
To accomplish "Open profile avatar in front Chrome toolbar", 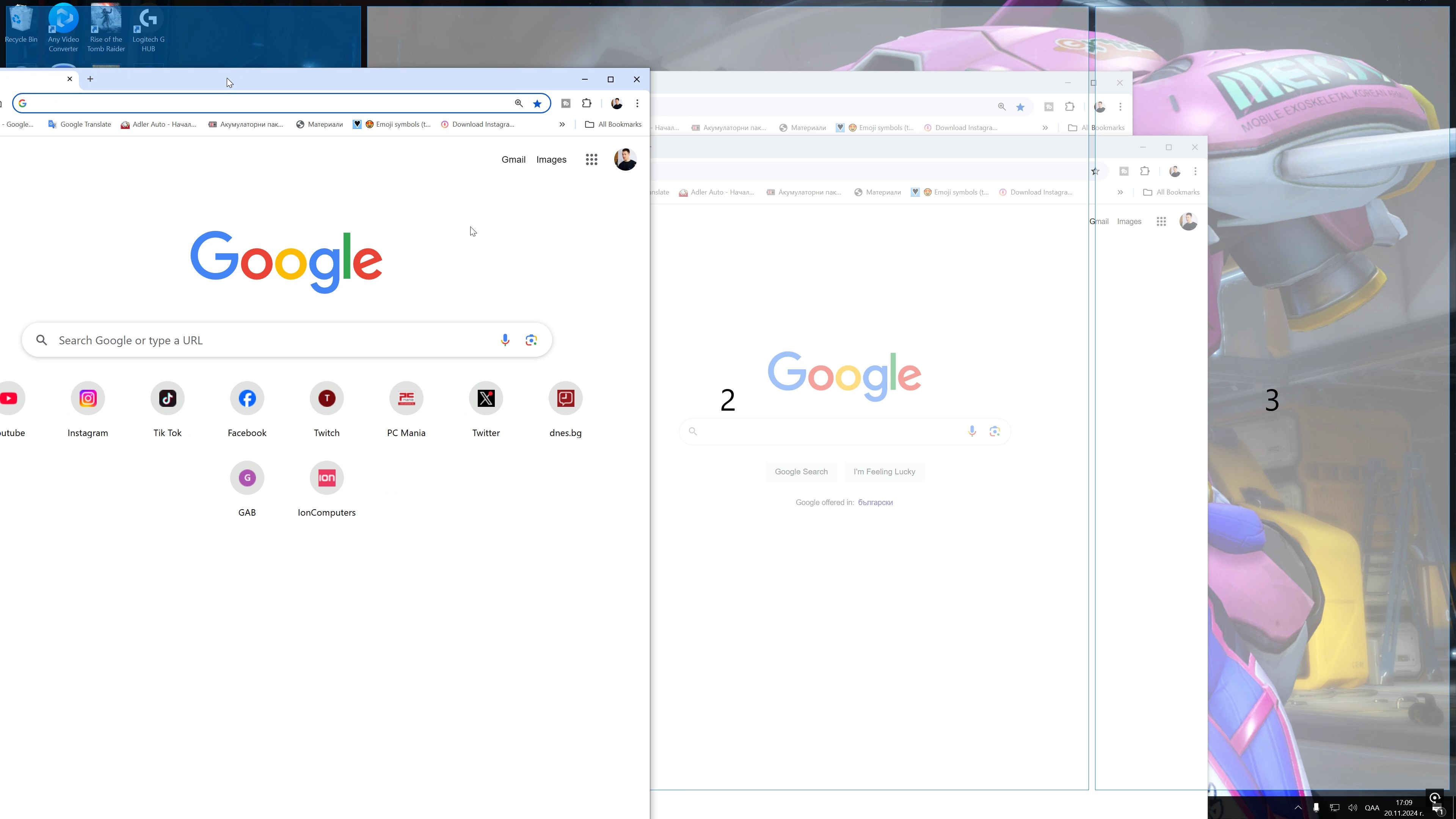I will tap(617, 104).
